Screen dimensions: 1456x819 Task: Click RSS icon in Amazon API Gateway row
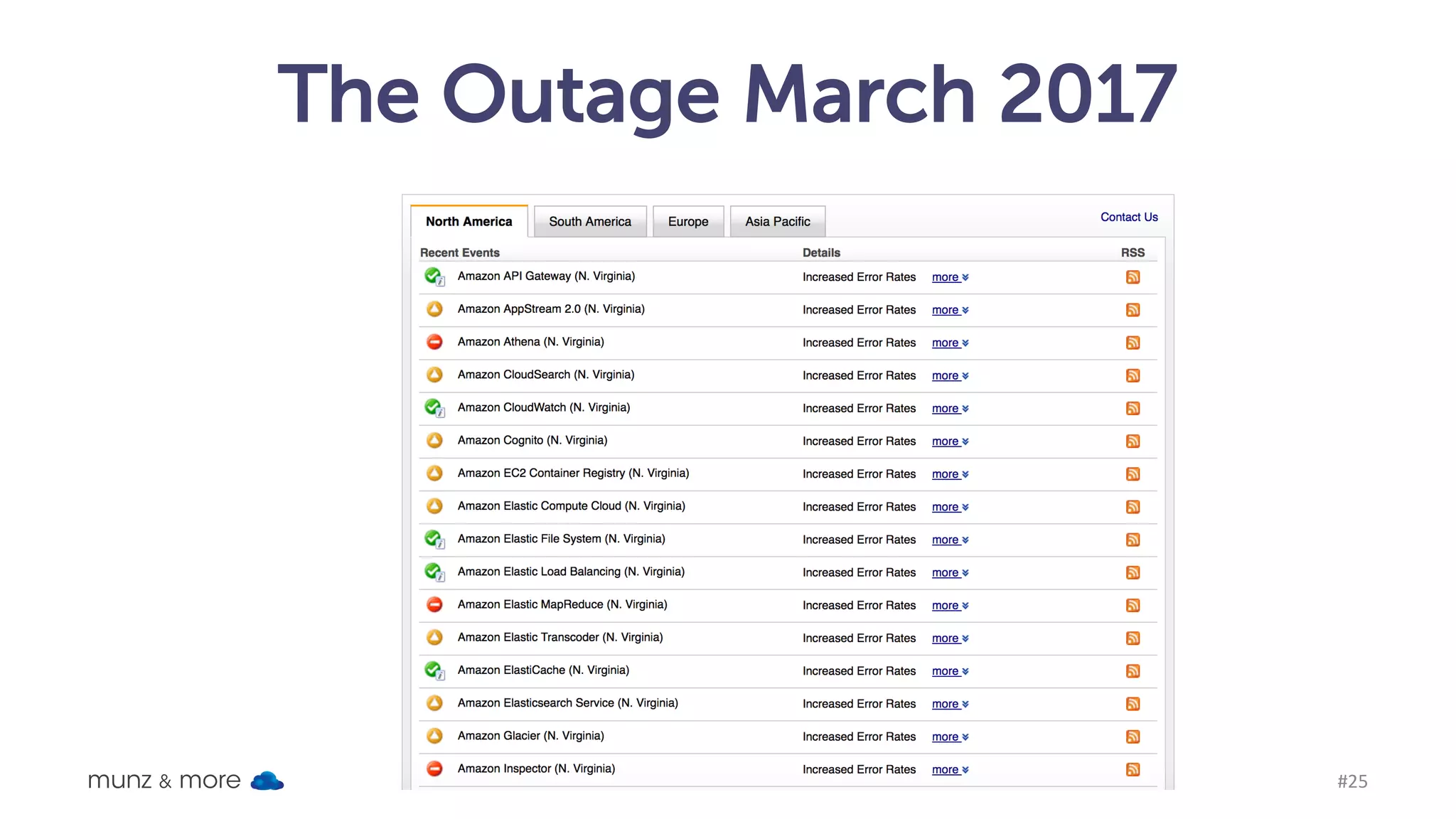[x=1133, y=277]
